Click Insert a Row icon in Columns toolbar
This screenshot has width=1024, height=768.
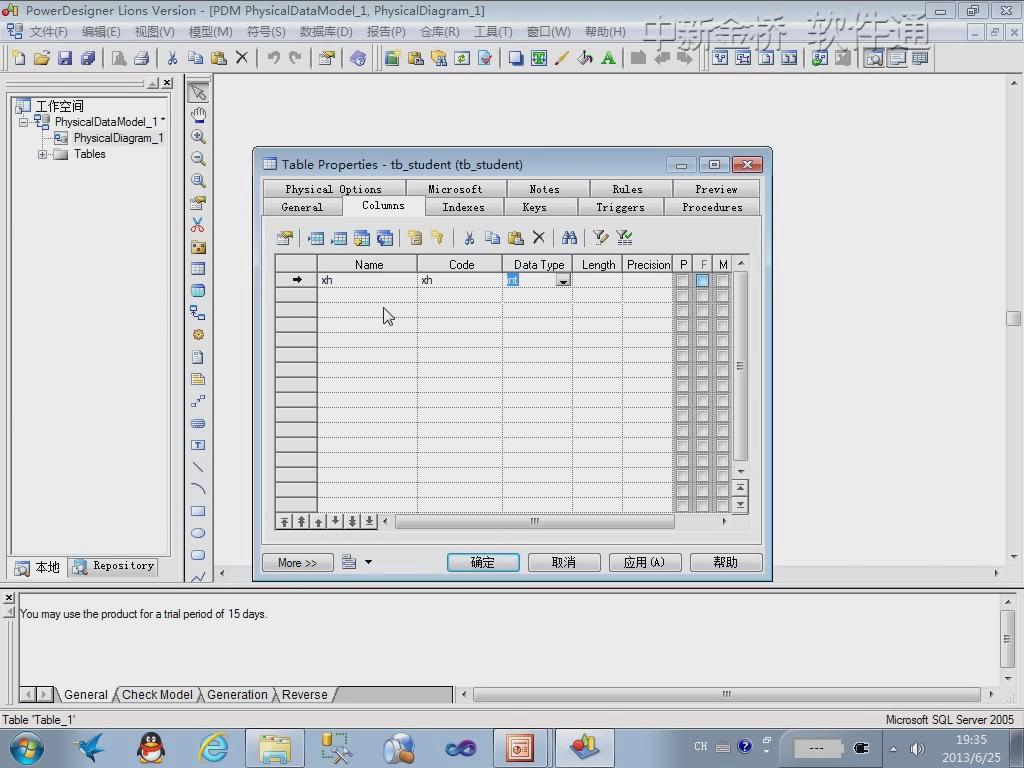click(x=315, y=238)
